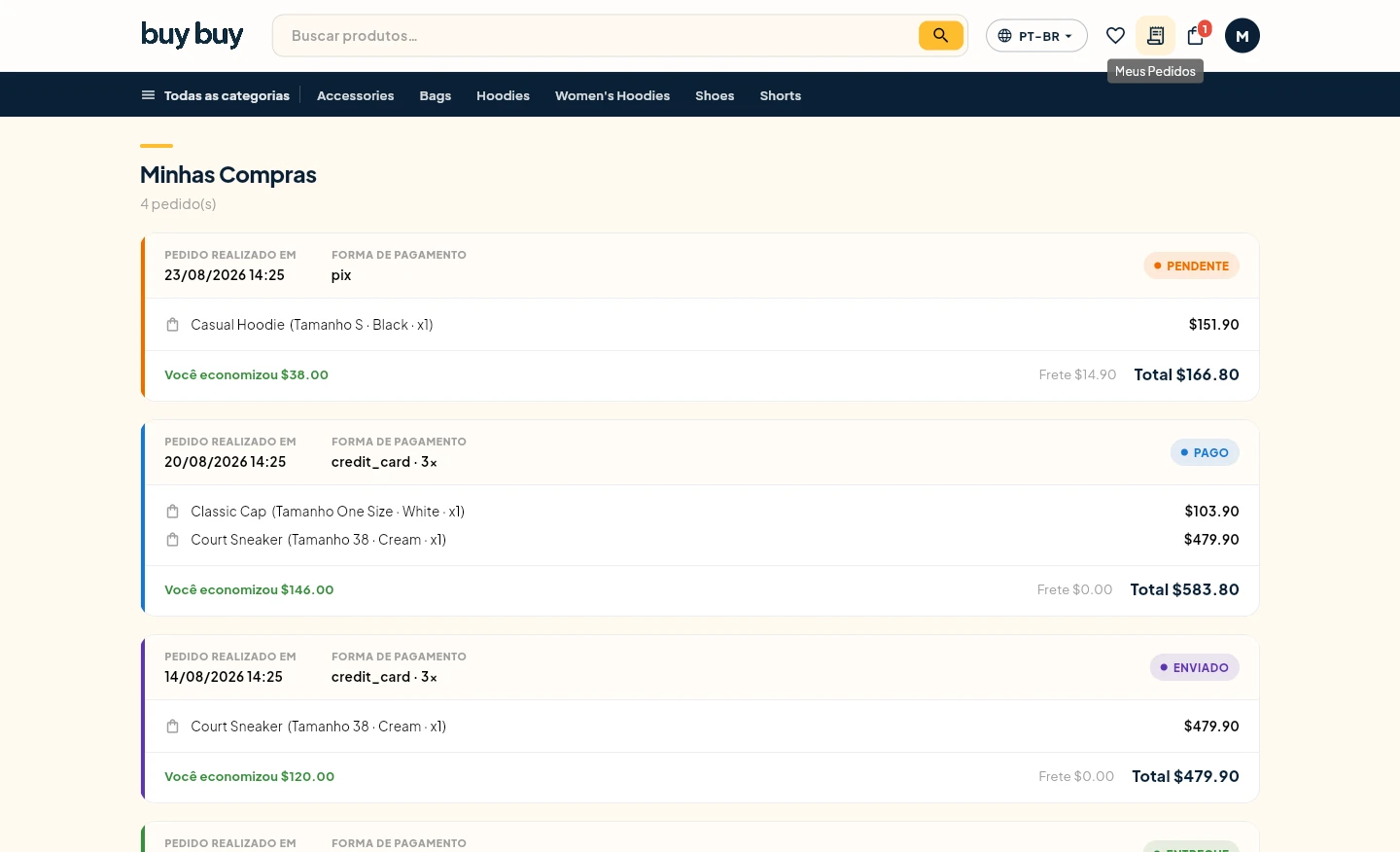The width and height of the screenshot is (1400, 852).
Task: Click Total $583.80 text
Action: coord(1184,589)
